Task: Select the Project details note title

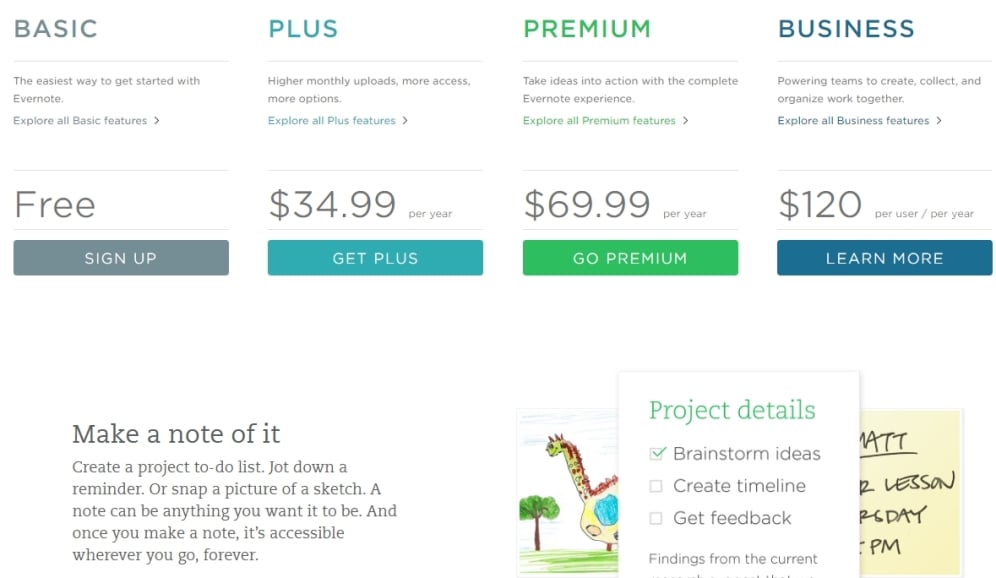Action: coord(732,410)
